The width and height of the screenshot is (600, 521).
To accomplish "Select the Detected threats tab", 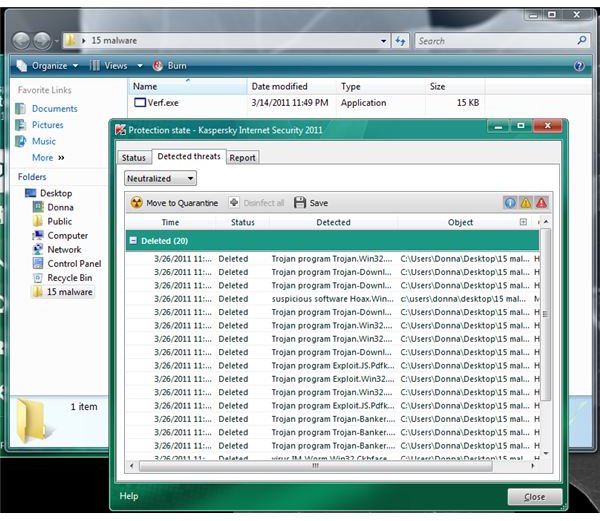I will (189, 156).
